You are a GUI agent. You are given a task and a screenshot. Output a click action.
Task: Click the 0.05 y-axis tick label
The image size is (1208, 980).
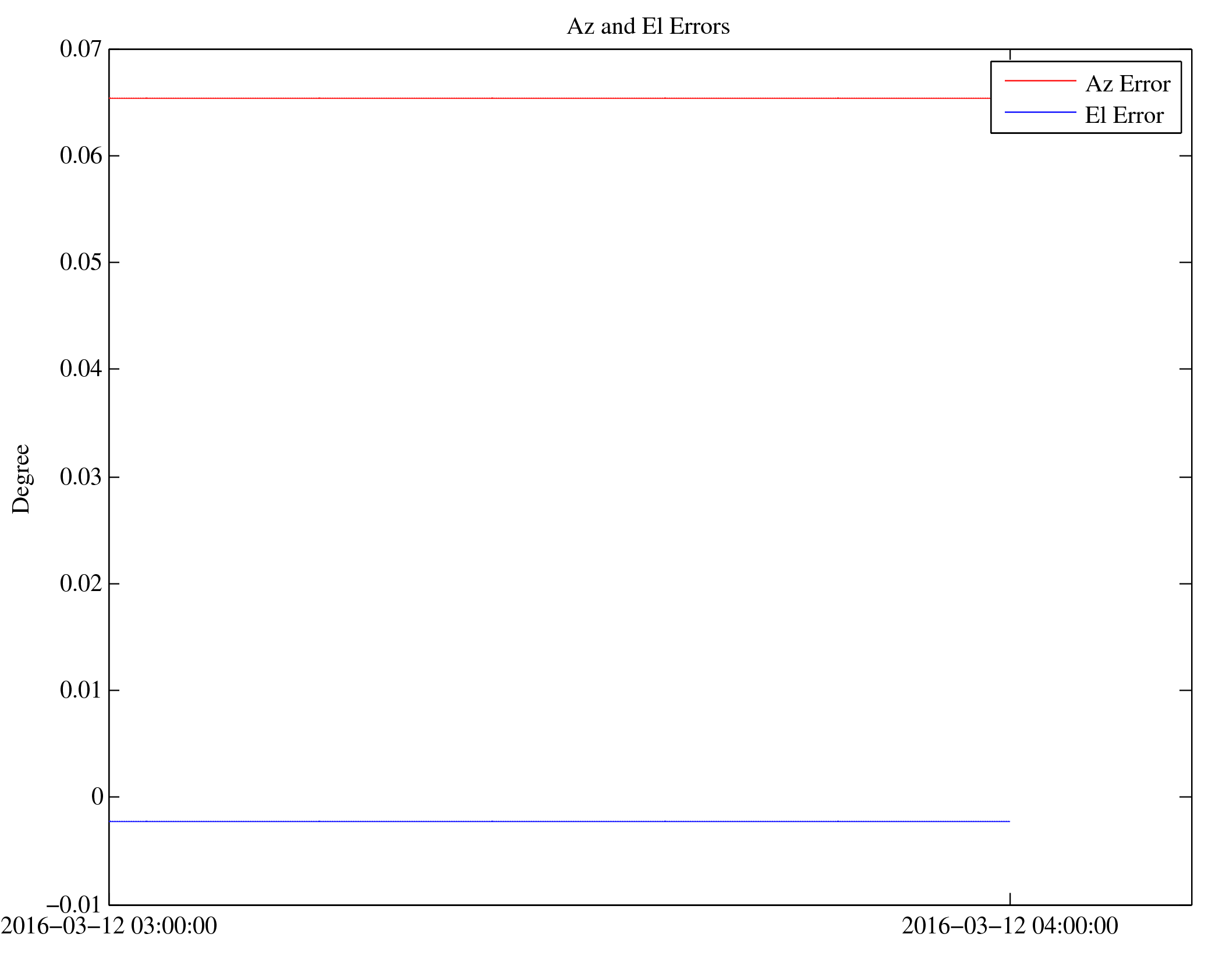coord(80,262)
